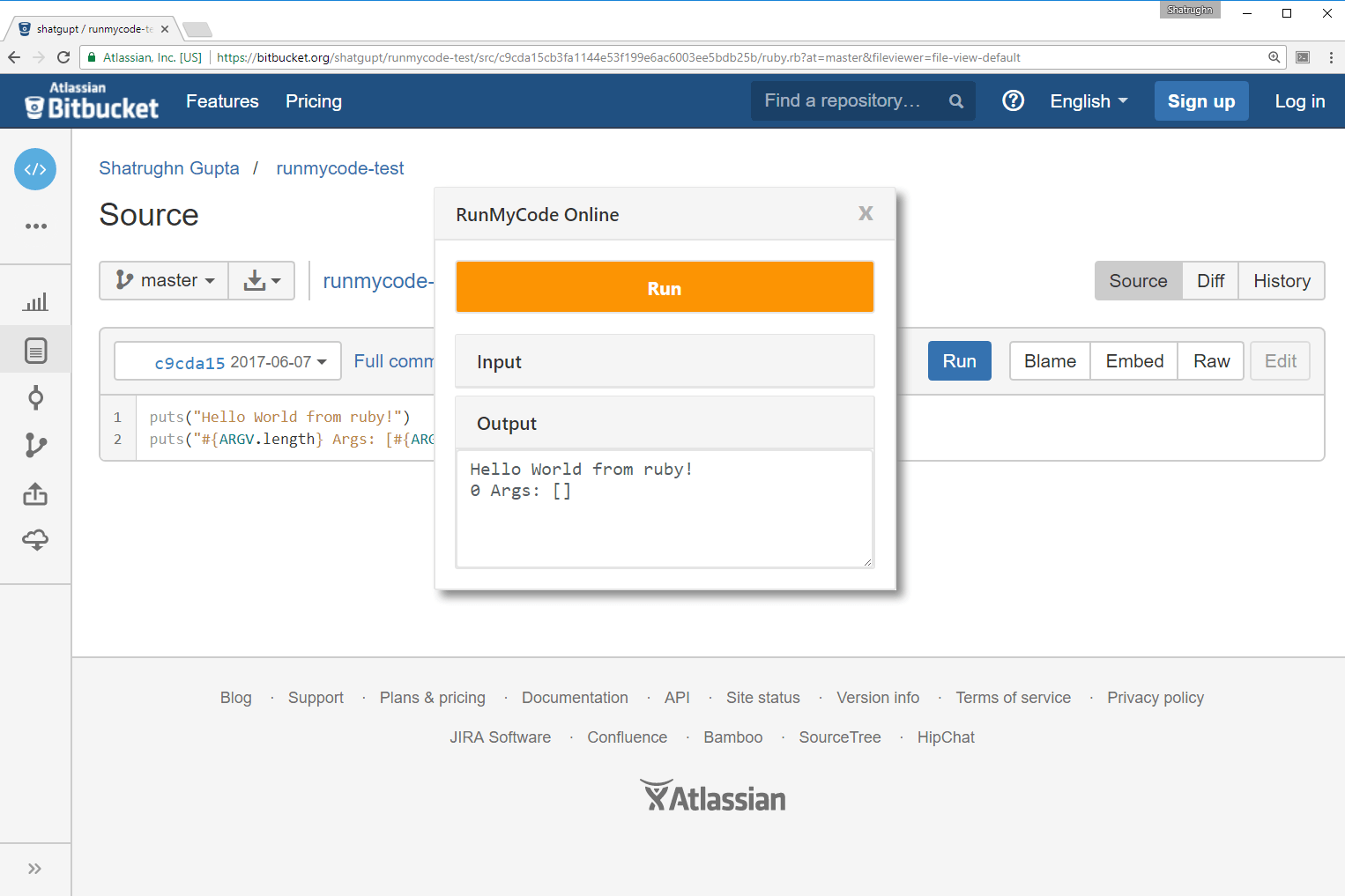Open the Chrome three-dot menu
The image size is (1345, 896).
coord(1331,57)
